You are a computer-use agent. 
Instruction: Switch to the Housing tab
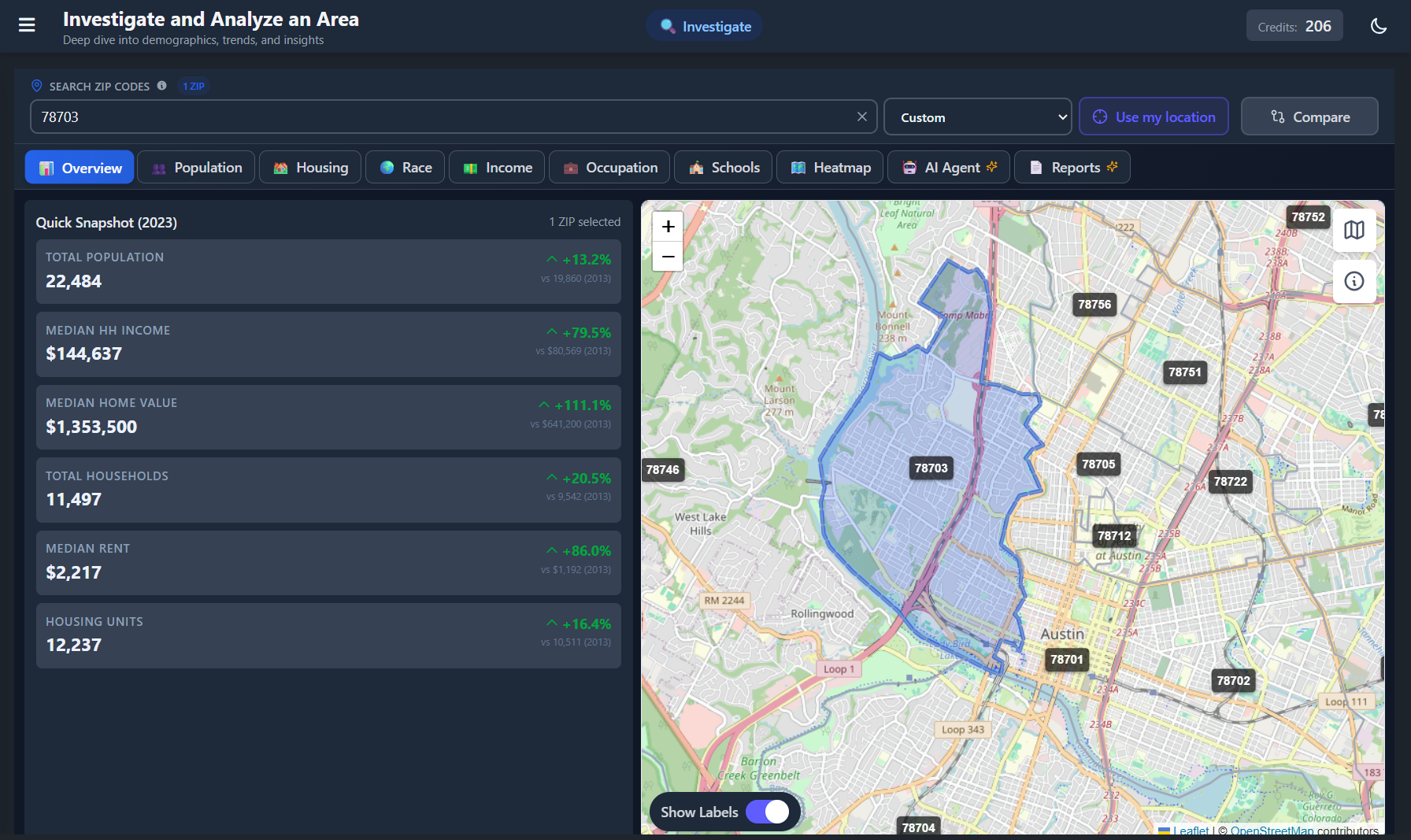(x=309, y=167)
